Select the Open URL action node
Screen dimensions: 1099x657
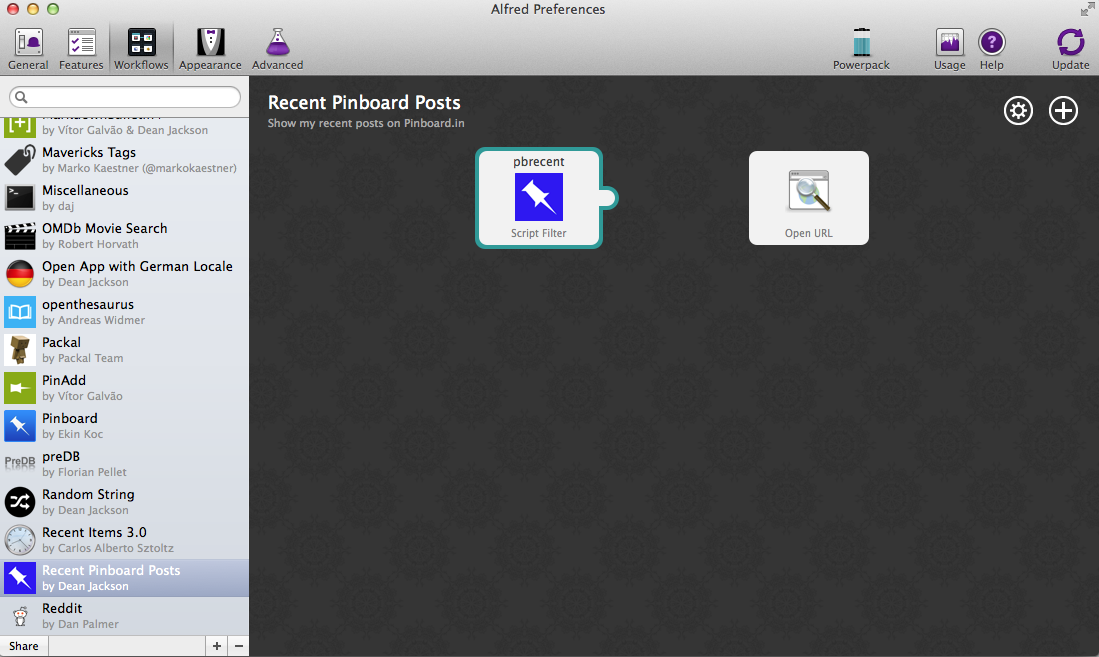click(809, 198)
